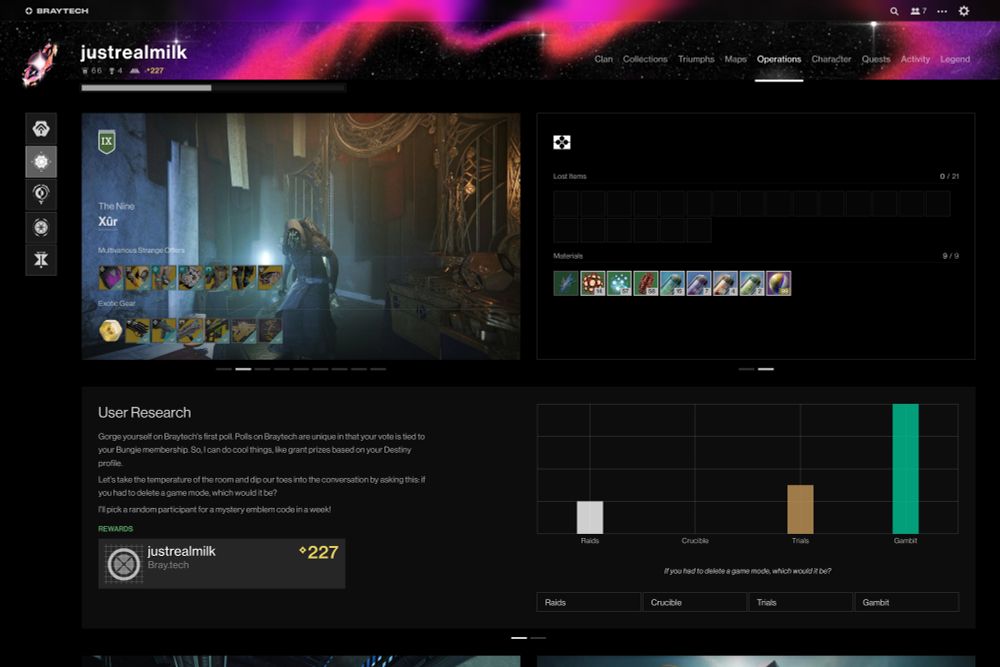Vote Trials in the poll options

[800, 602]
